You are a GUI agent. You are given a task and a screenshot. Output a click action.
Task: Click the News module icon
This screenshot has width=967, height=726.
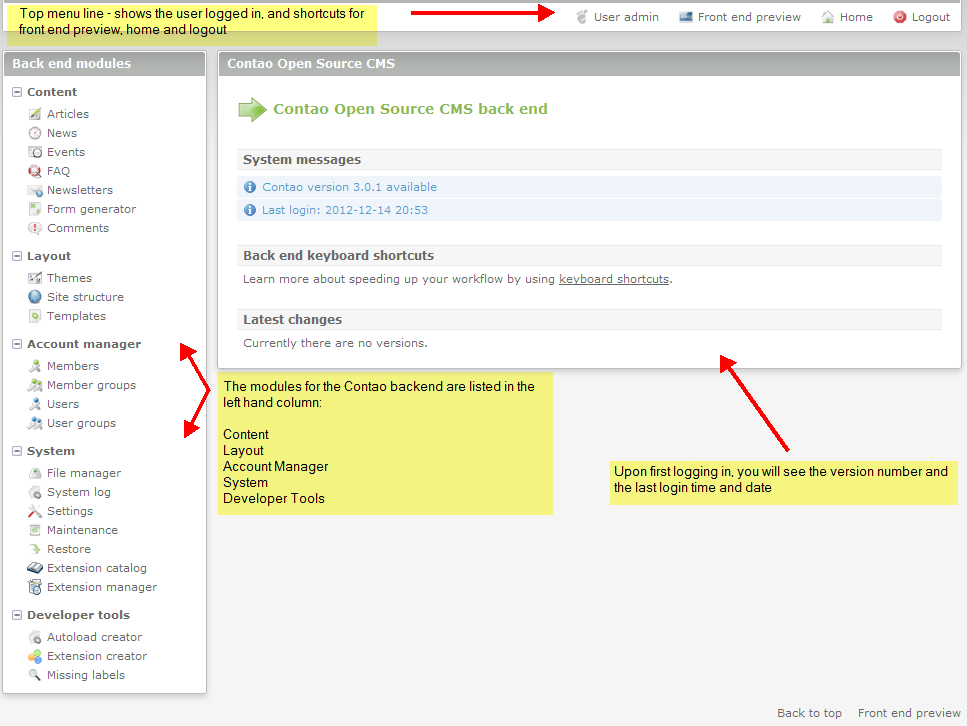pyautogui.click(x=35, y=133)
